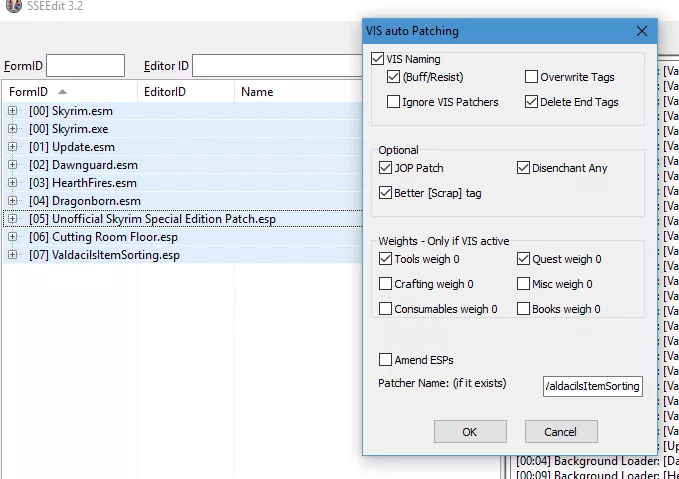Image resolution: width=679 pixels, height=479 pixels.
Task: Sort by the FormID column header
Action: 70,91
